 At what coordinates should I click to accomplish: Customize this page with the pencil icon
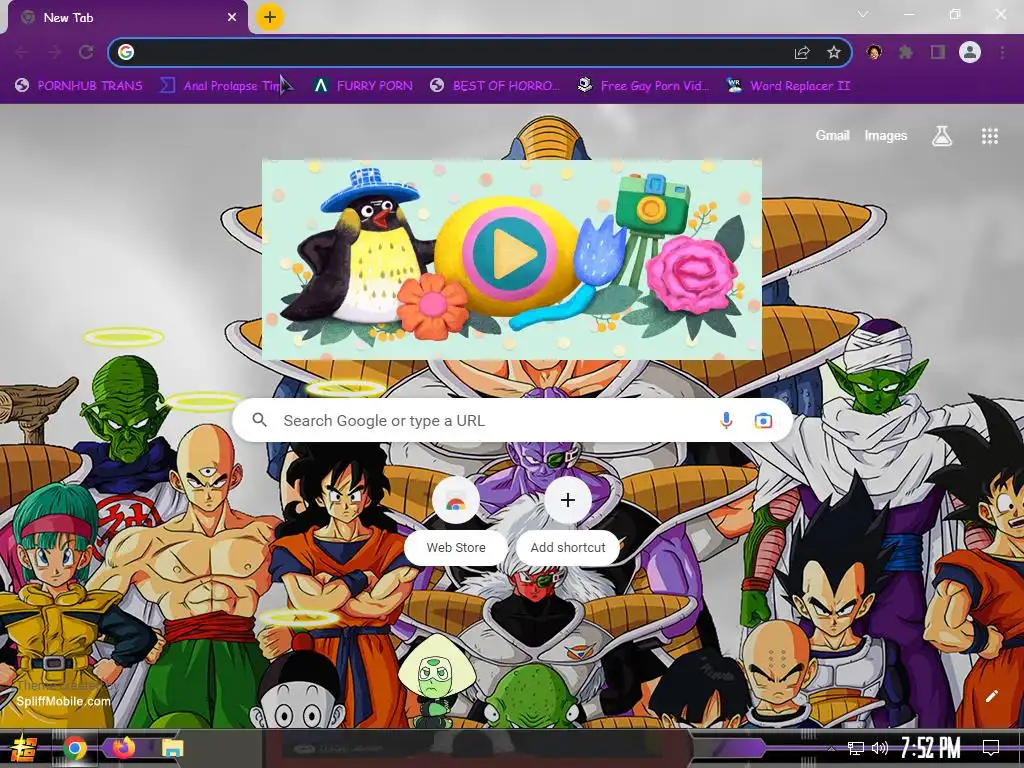[x=991, y=696]
